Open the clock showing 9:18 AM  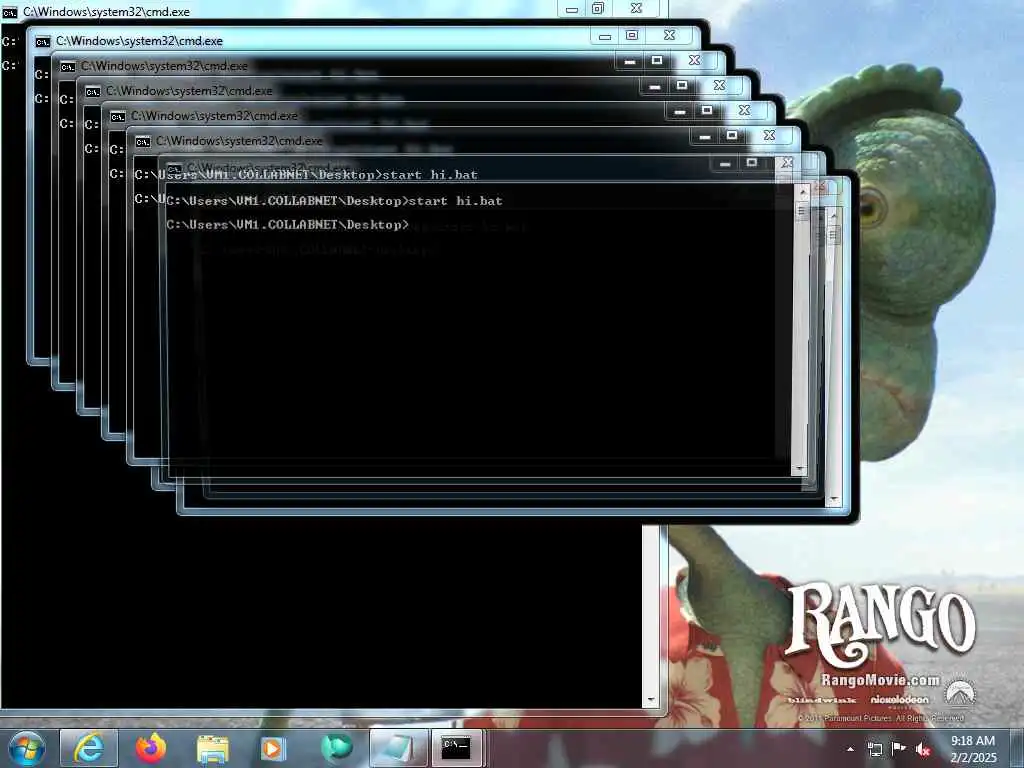[x=973, y=748]
